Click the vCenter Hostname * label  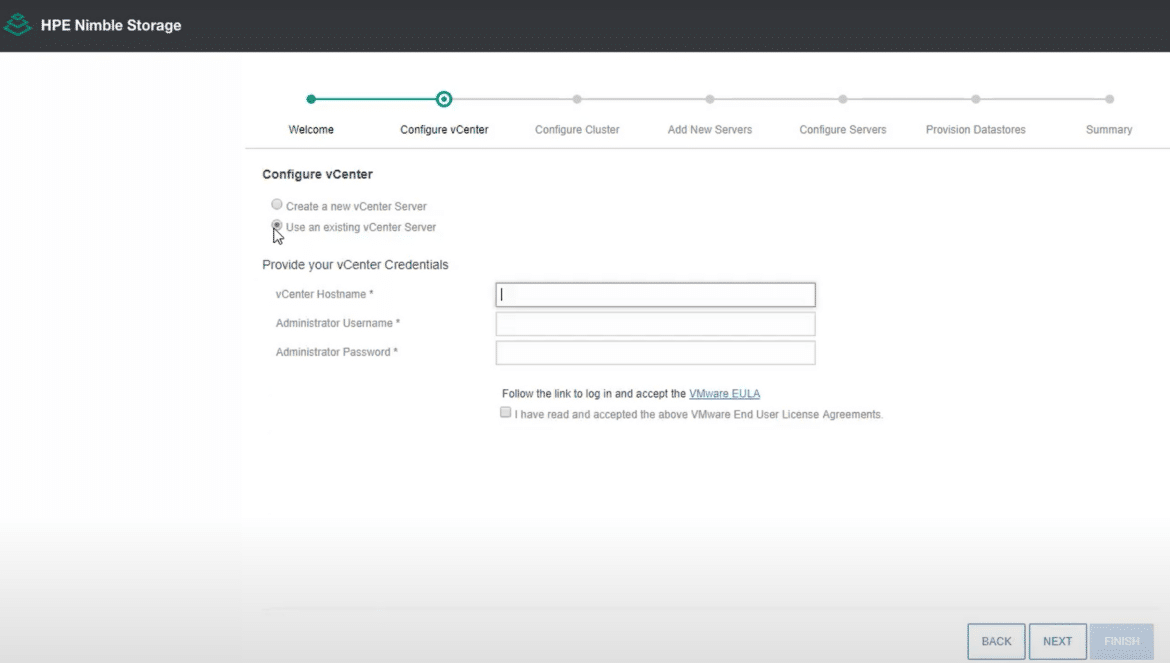coord(325,295)
